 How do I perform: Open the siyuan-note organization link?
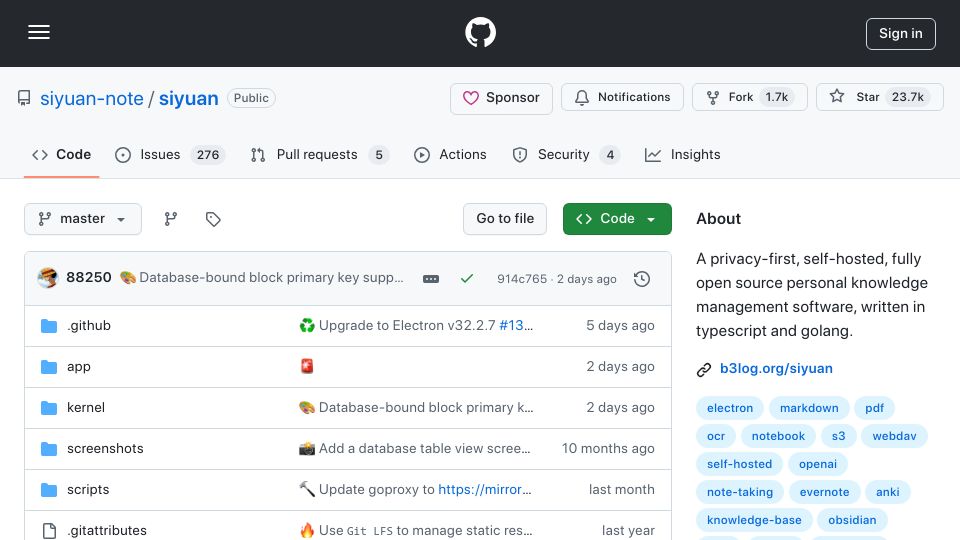[x=92, y=98]
